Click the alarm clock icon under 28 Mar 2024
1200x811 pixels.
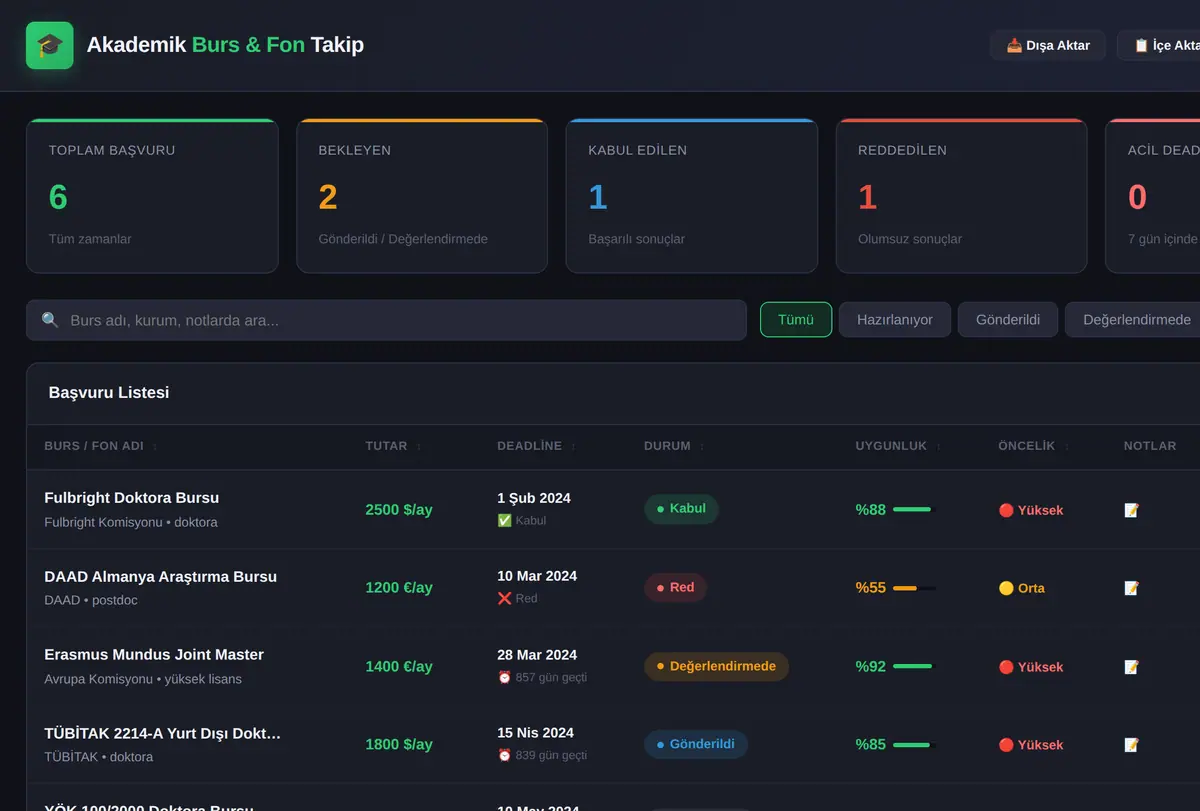coord(504,677)
